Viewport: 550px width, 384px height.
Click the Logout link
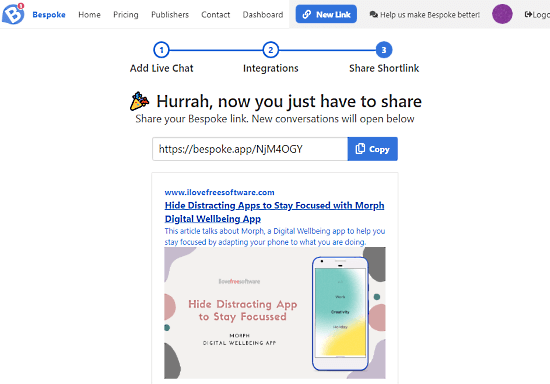tap(537, 15)
